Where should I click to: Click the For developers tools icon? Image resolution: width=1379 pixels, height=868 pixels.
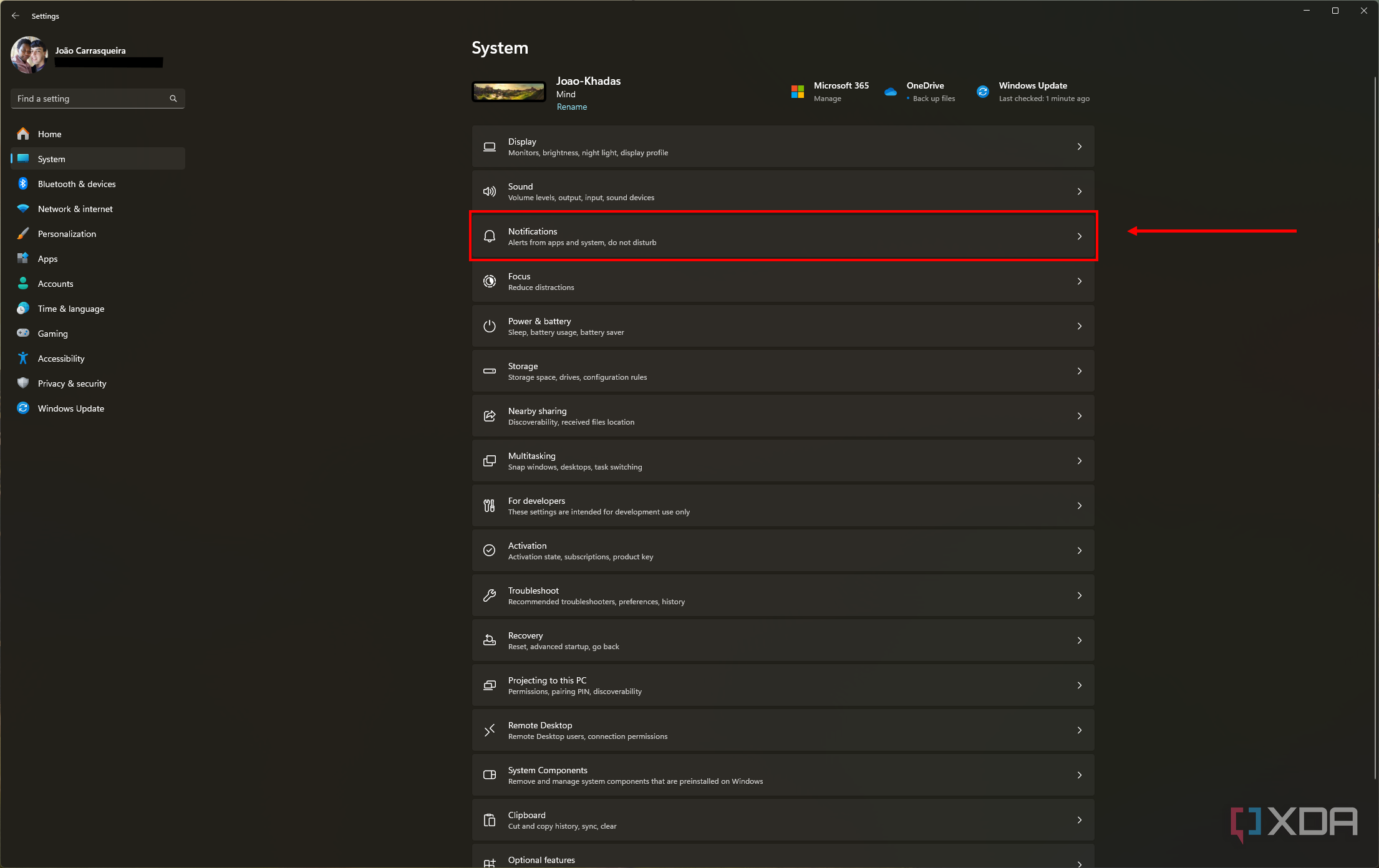pyautogui.click(x=490, y=506)
